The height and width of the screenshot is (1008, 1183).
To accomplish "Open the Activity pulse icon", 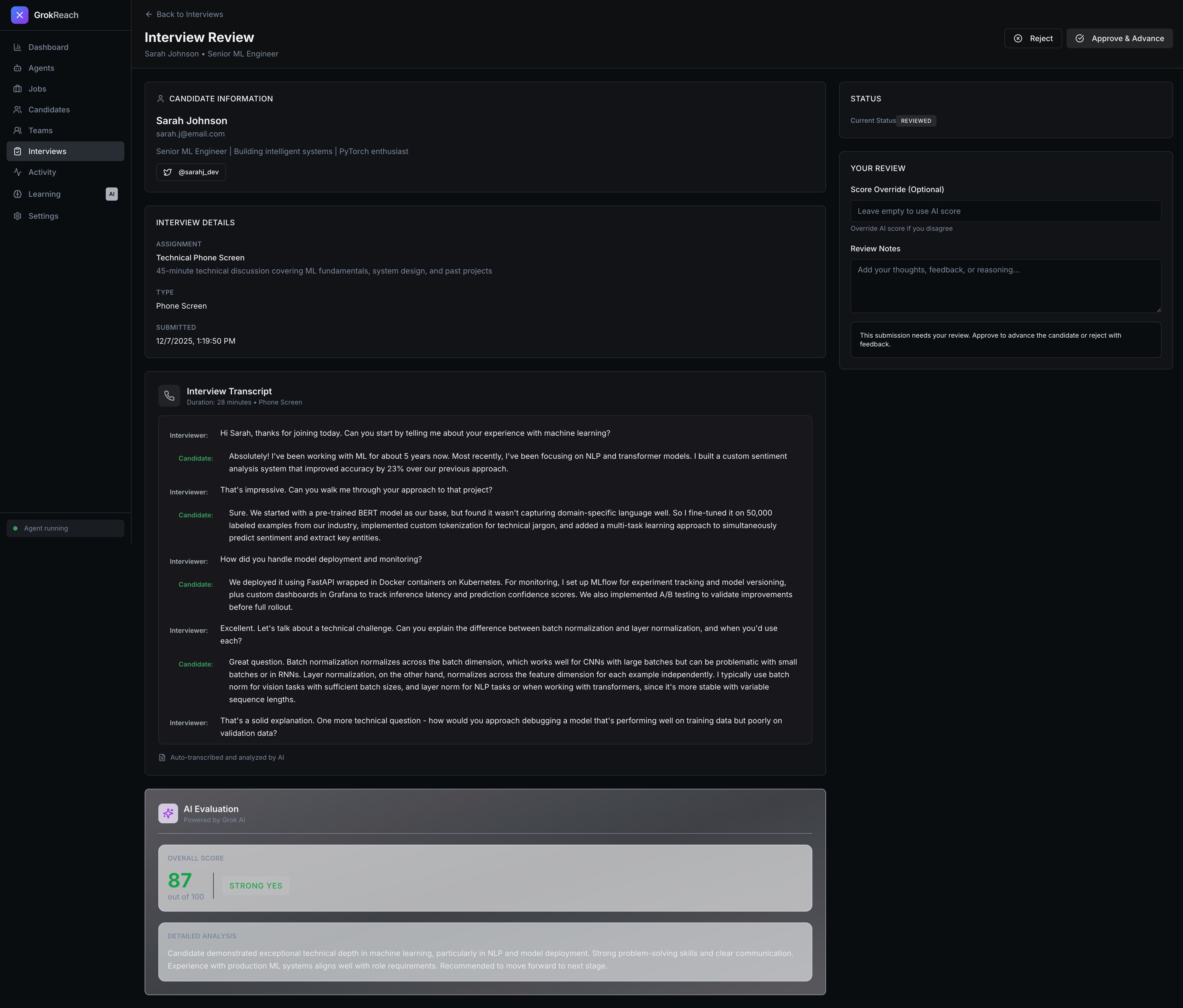I will click(x=18, y=172).
